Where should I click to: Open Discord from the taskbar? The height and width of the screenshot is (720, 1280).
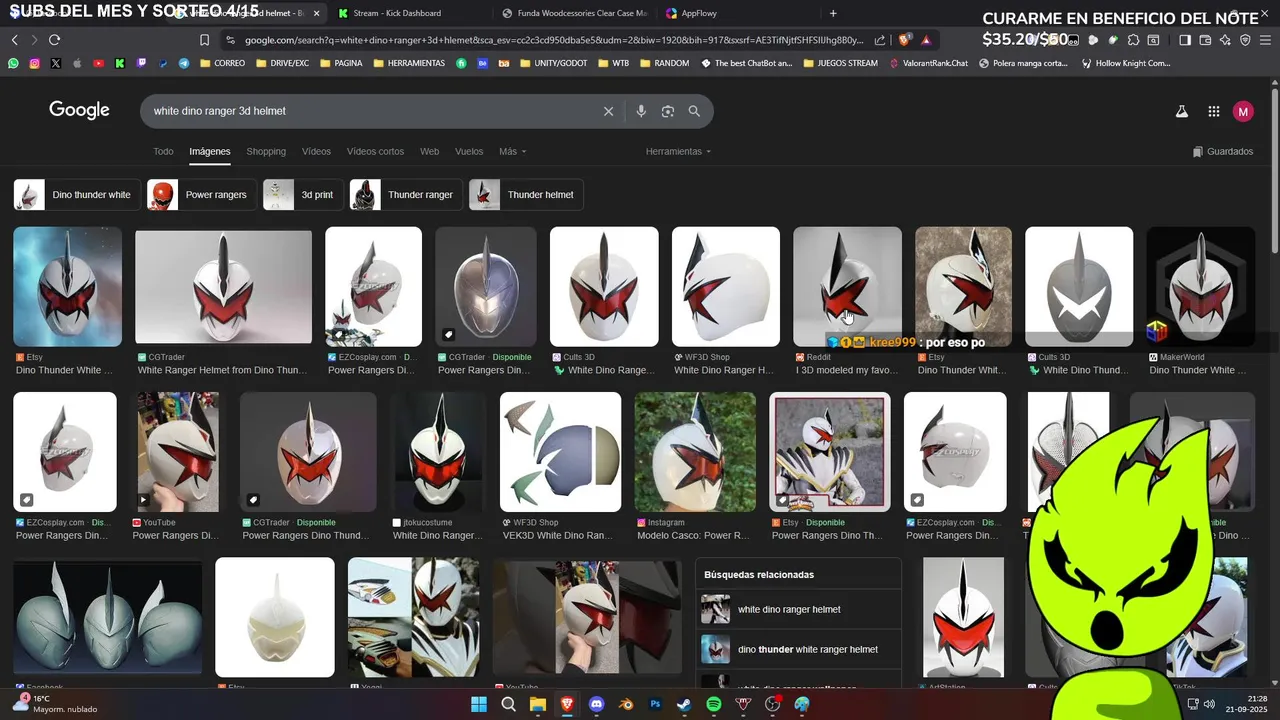coord(597,704)
